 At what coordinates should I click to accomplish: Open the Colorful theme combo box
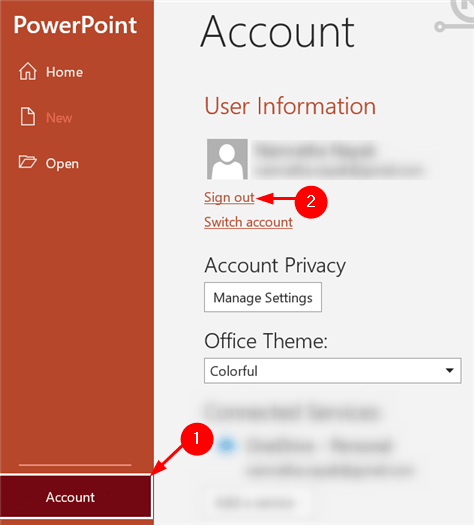pyautogui.click(x=332, y=371)
